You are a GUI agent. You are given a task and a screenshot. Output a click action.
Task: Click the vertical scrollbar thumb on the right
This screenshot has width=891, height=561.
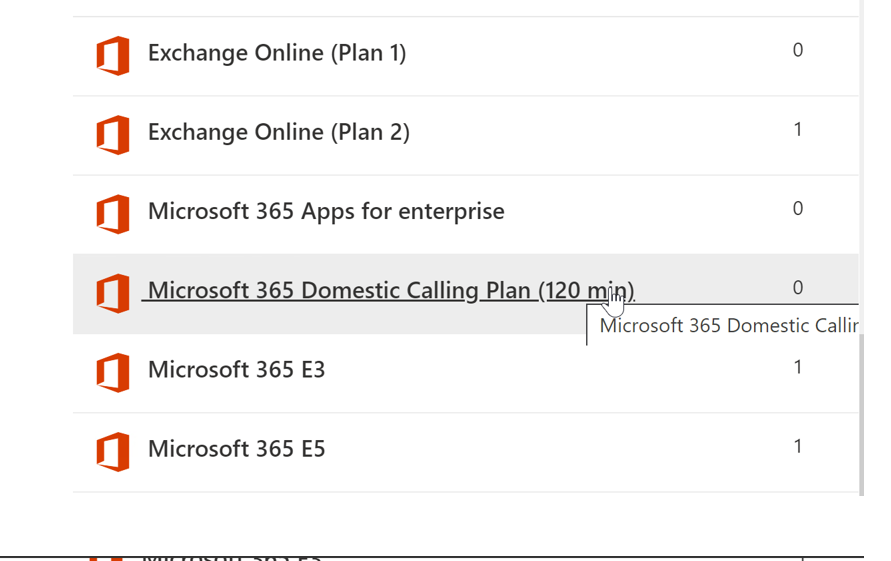[x=861, y=414]
